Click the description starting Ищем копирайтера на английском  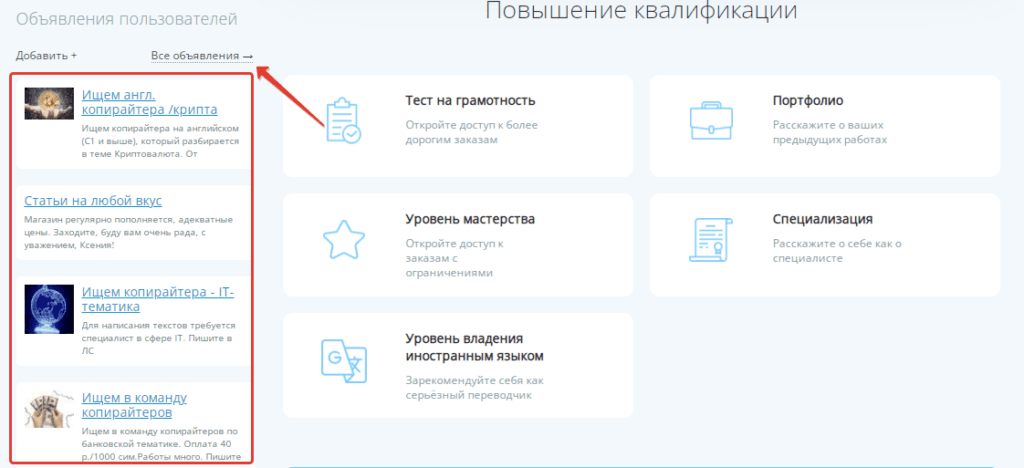[x=161, y=141]
